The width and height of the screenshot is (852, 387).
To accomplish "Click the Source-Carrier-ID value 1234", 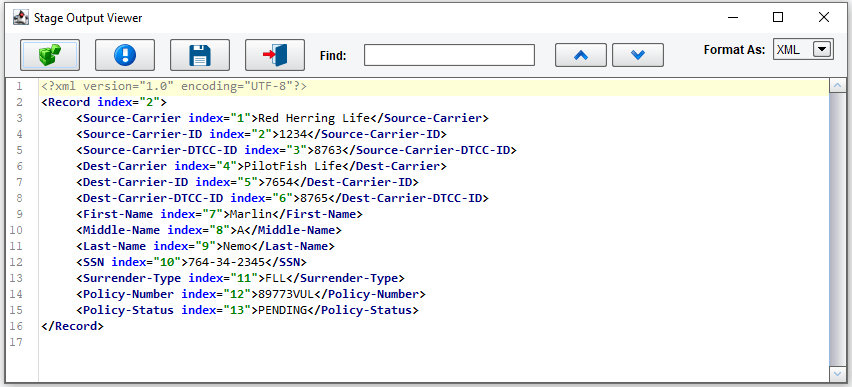I will pos(293,134).
